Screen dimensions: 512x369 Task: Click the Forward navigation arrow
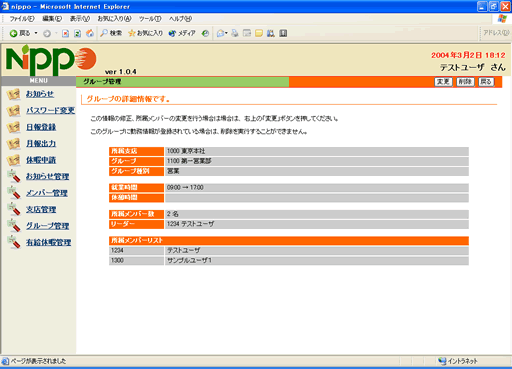pos(47,33)
